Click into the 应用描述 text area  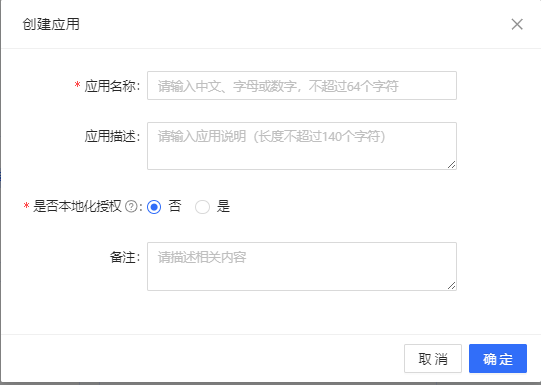coord(302,146)
